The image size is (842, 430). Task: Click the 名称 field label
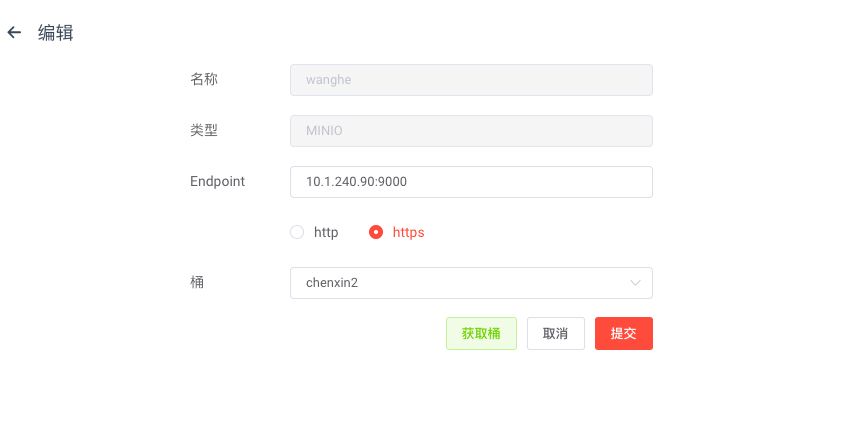tap(204, 79)
